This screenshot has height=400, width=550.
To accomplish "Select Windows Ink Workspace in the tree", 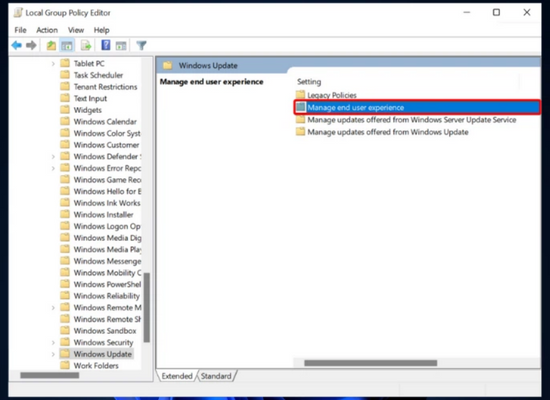I will [107, 203].
